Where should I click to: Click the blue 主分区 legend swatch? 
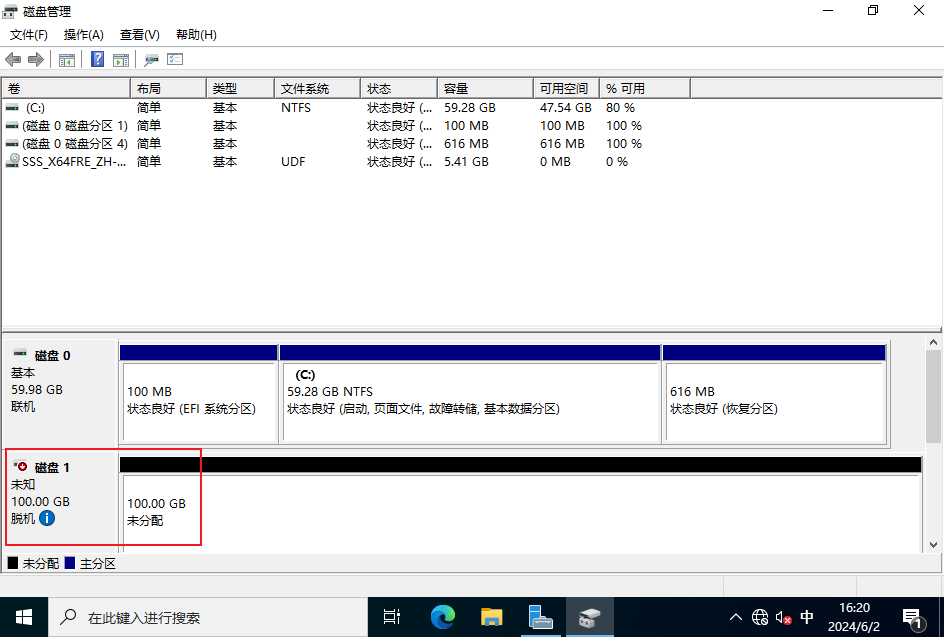click(70, 564)
